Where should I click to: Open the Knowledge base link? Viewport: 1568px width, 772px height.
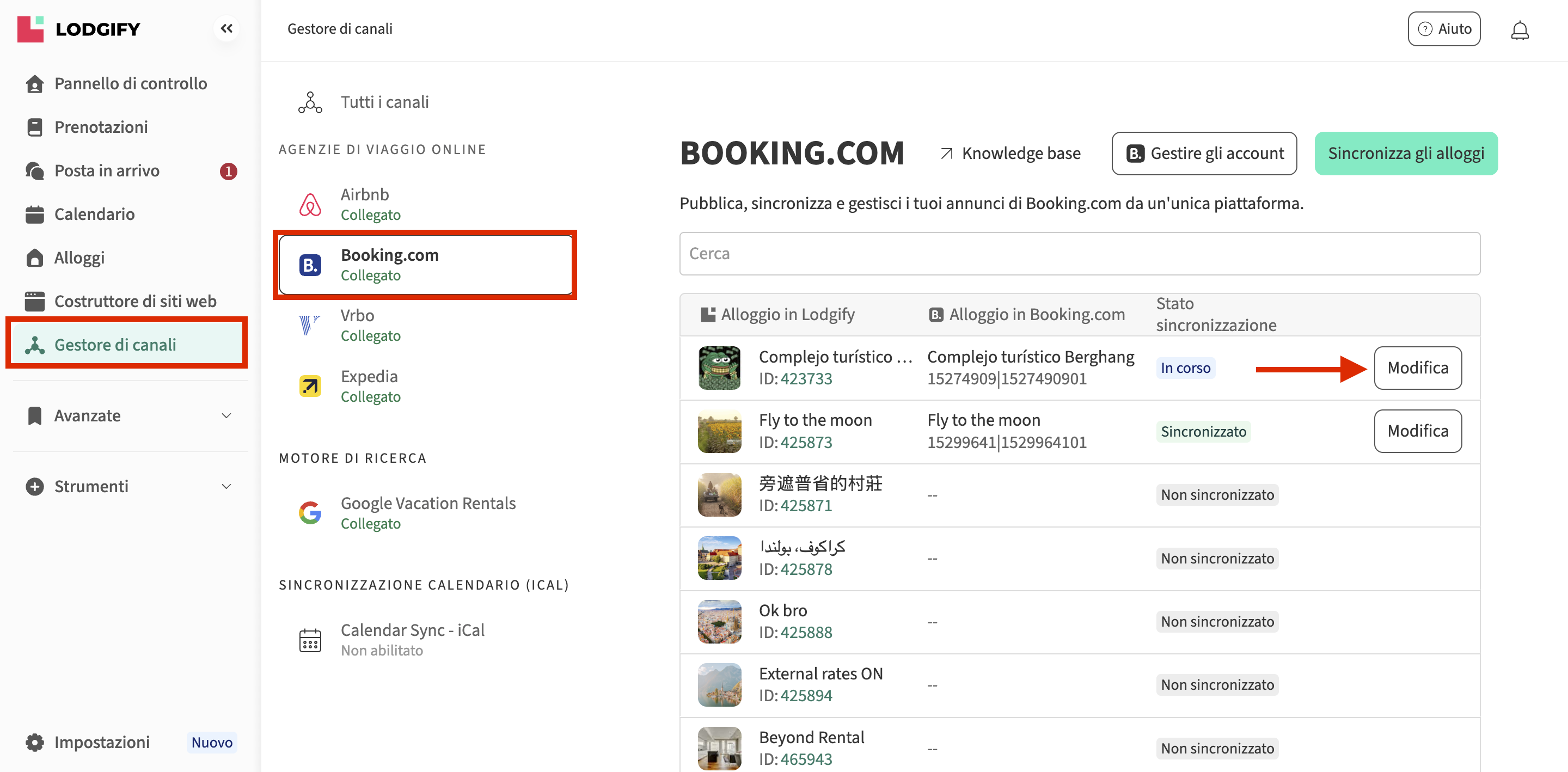click(x=1010, y=154)
